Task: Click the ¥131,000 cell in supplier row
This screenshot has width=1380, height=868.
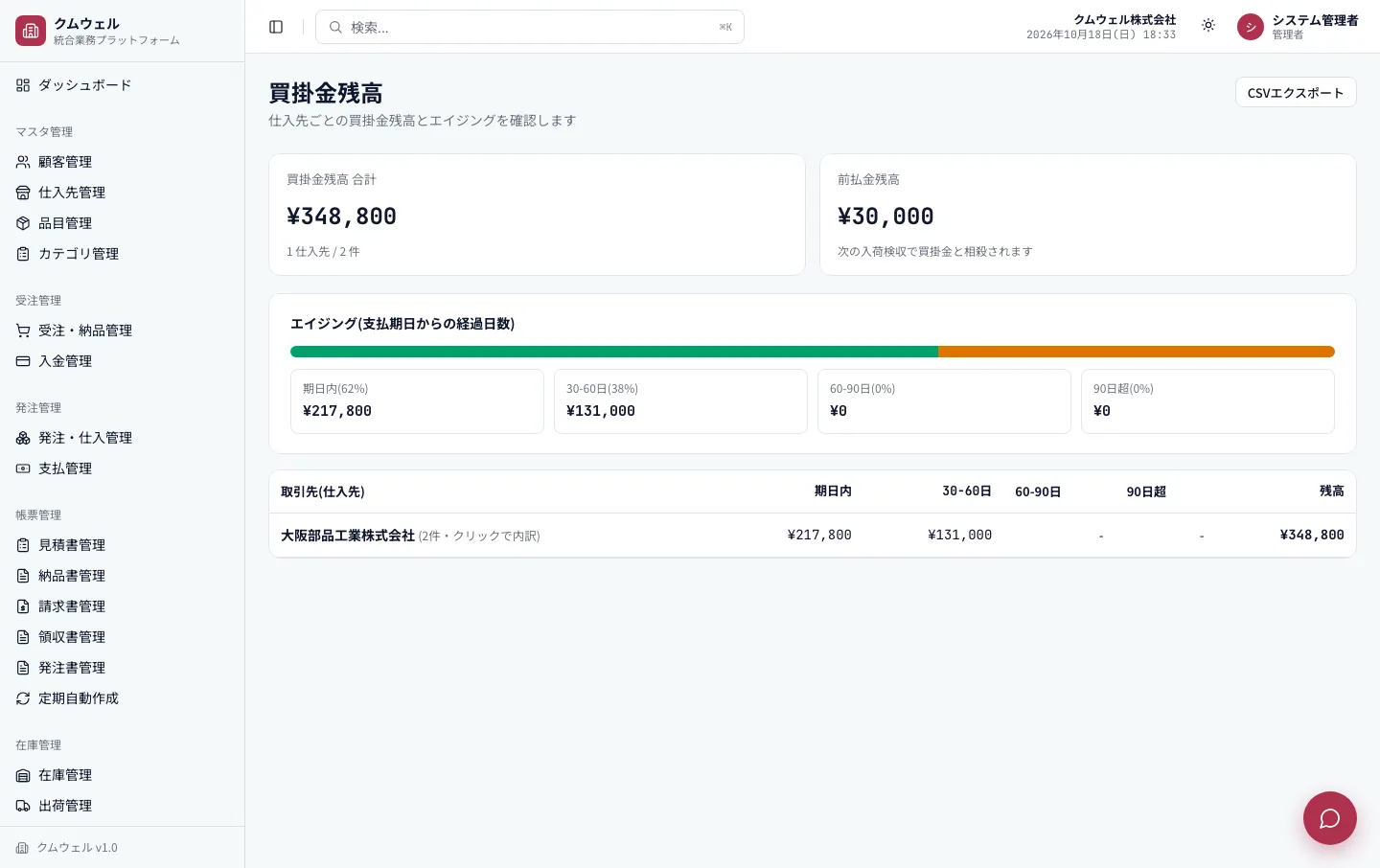Action: click(959, 536)
